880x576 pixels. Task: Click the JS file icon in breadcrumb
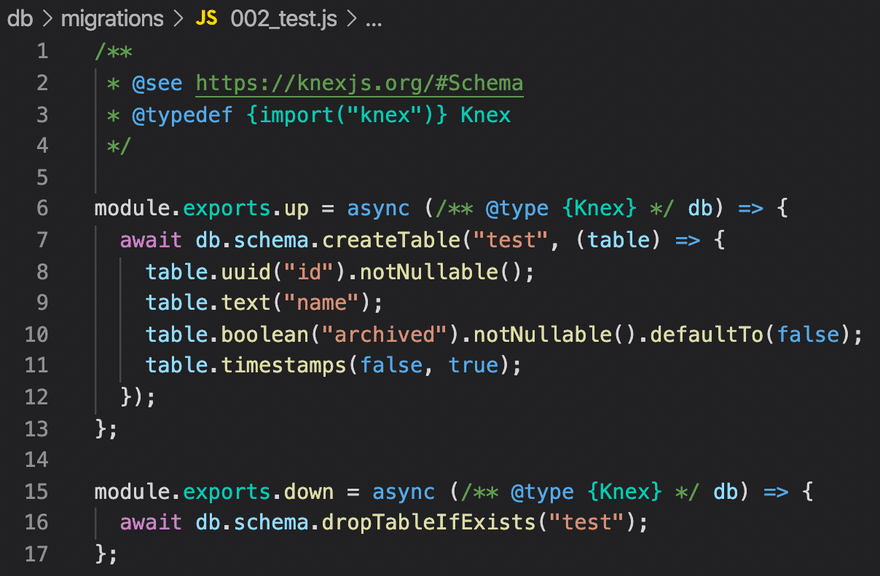(207, 18)
